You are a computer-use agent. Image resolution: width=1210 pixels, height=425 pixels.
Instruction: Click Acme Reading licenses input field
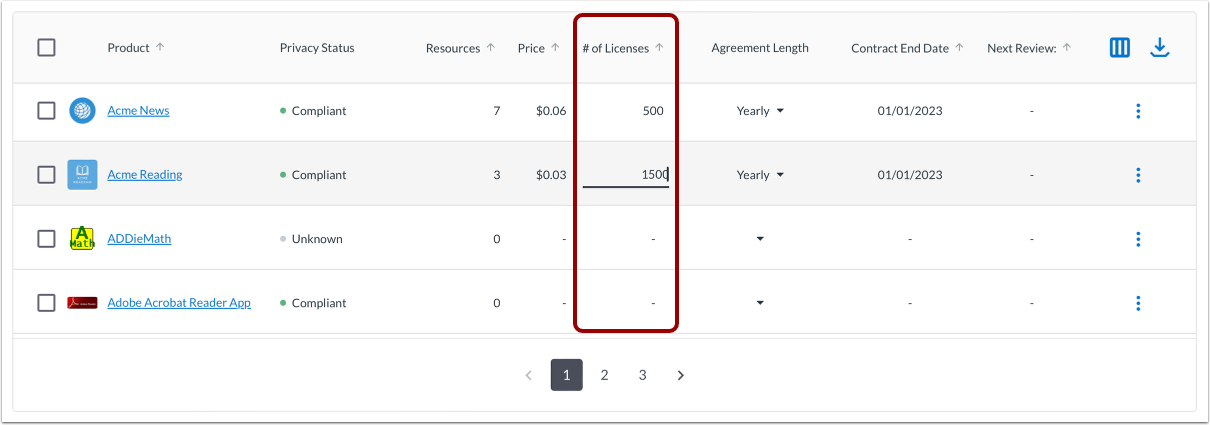(626, 175)
